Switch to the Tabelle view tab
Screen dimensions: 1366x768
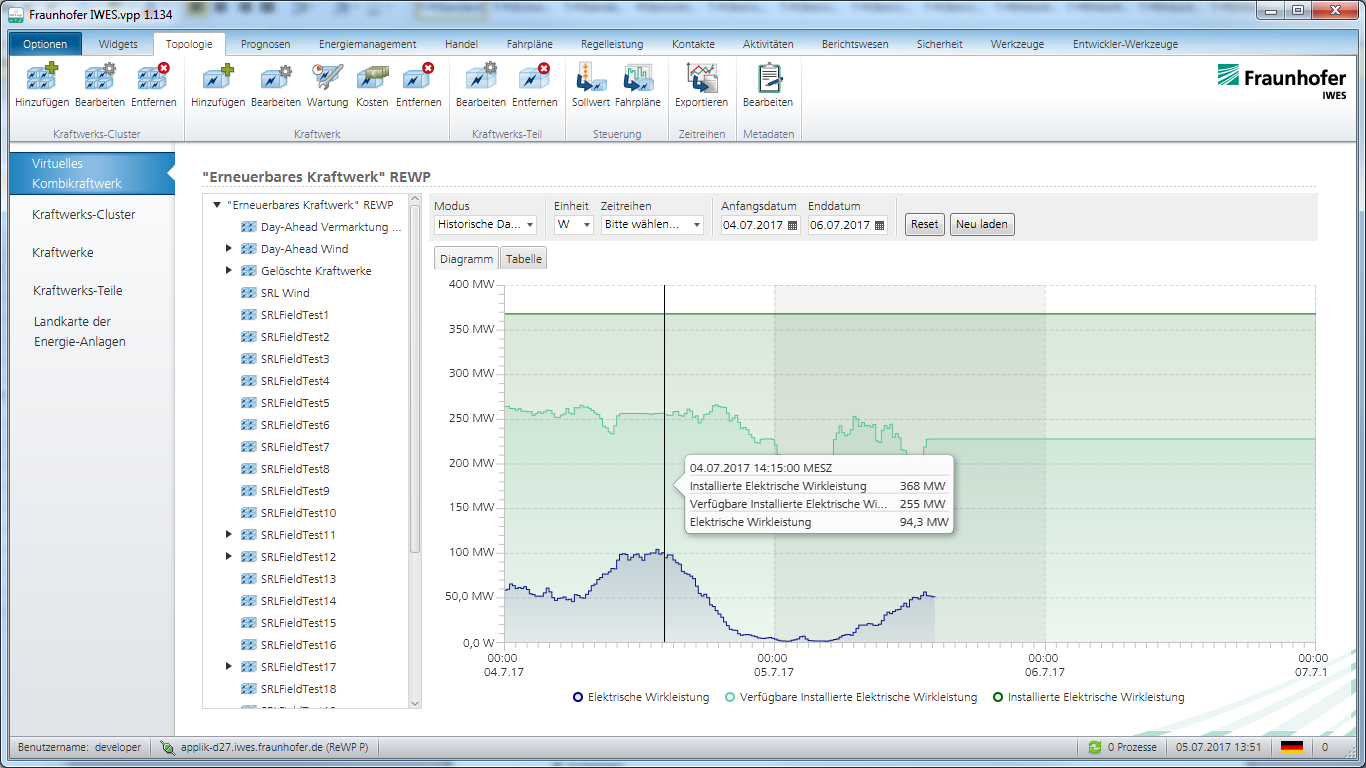[x=524, y=259]
